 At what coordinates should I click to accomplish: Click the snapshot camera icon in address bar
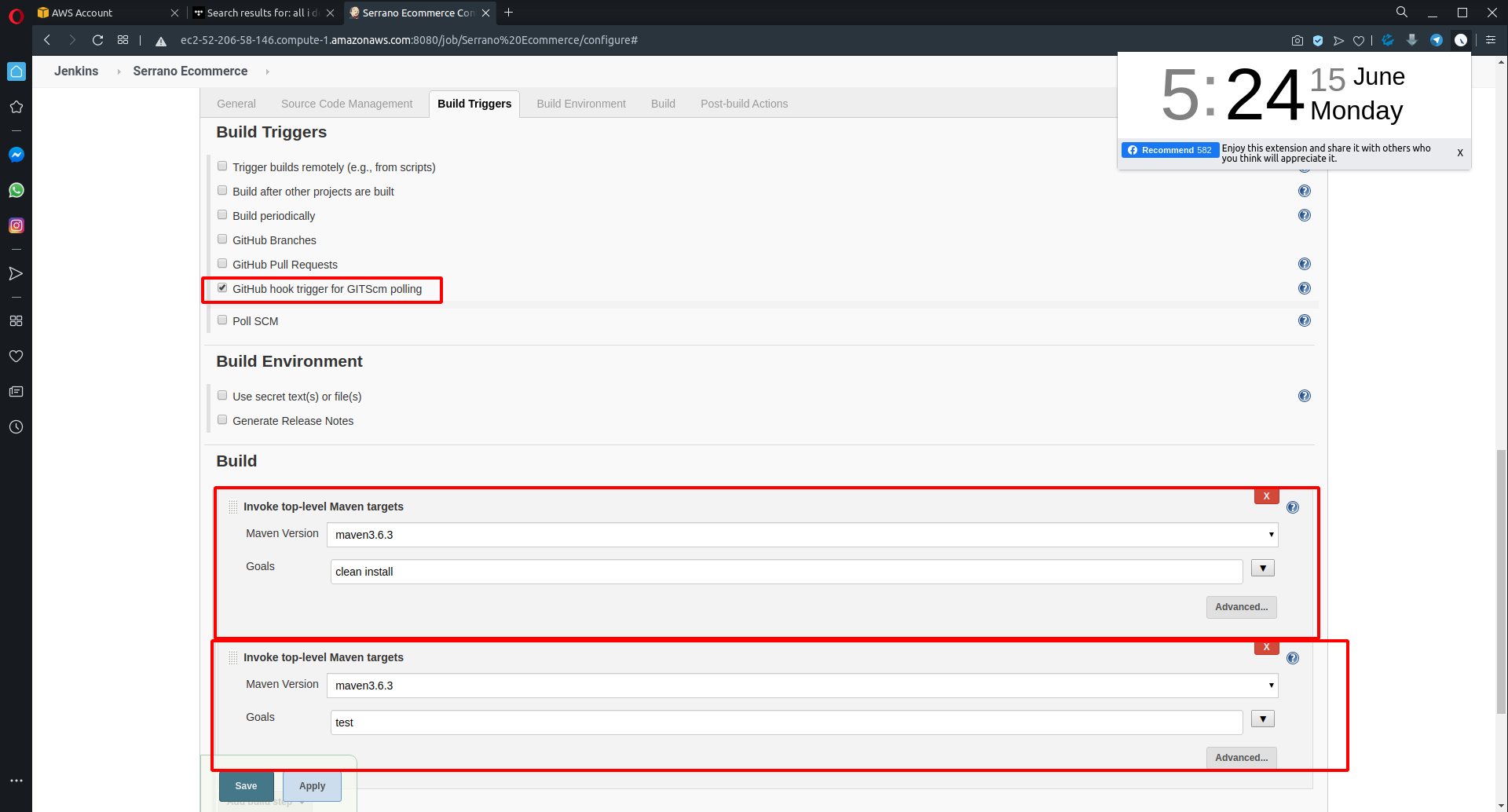point(1298,40)
